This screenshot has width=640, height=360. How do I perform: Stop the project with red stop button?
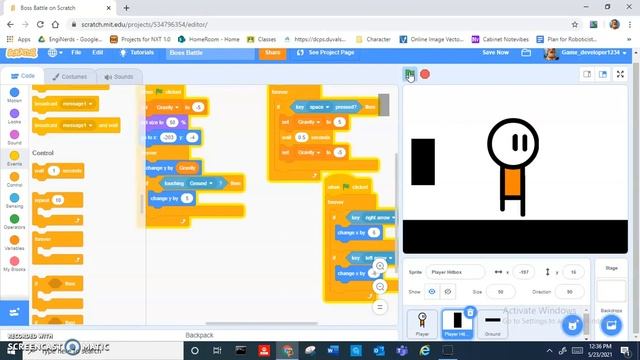click(x=425, y=74)
